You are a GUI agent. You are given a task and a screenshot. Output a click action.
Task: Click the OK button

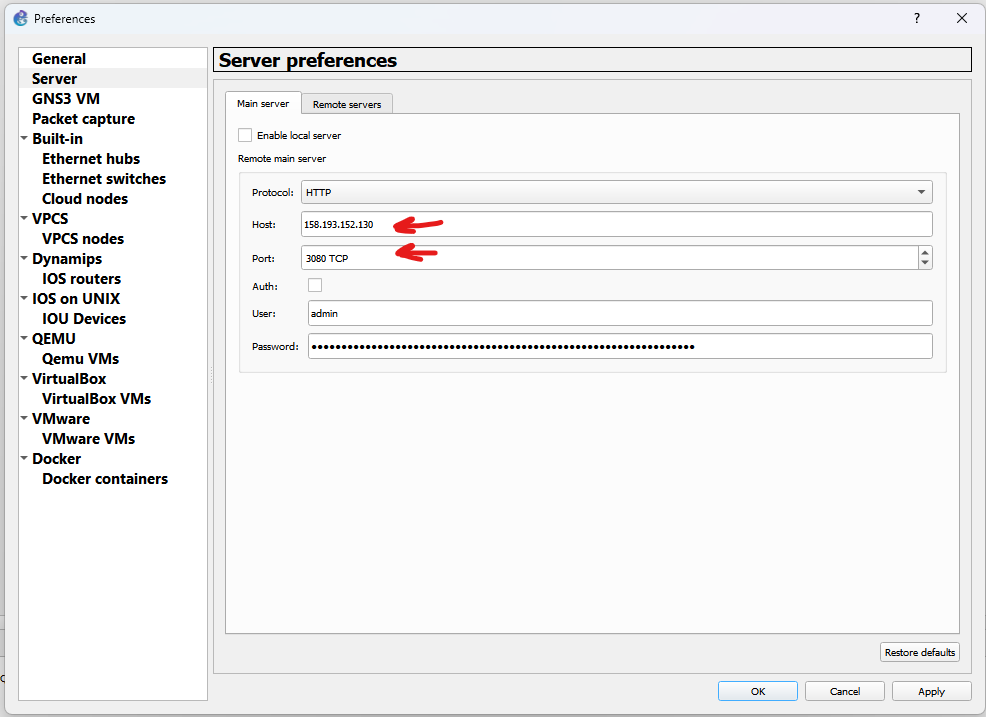(758, 691)
